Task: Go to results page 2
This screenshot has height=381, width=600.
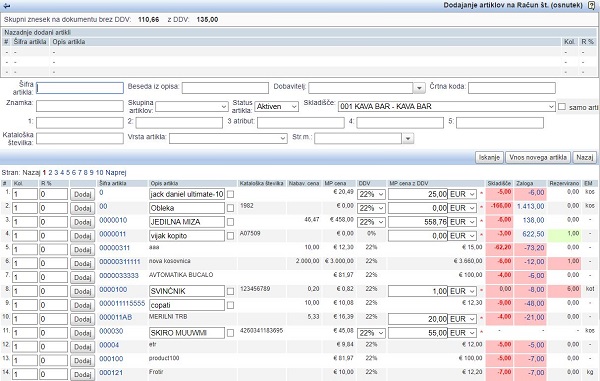Action: [50, 173]
